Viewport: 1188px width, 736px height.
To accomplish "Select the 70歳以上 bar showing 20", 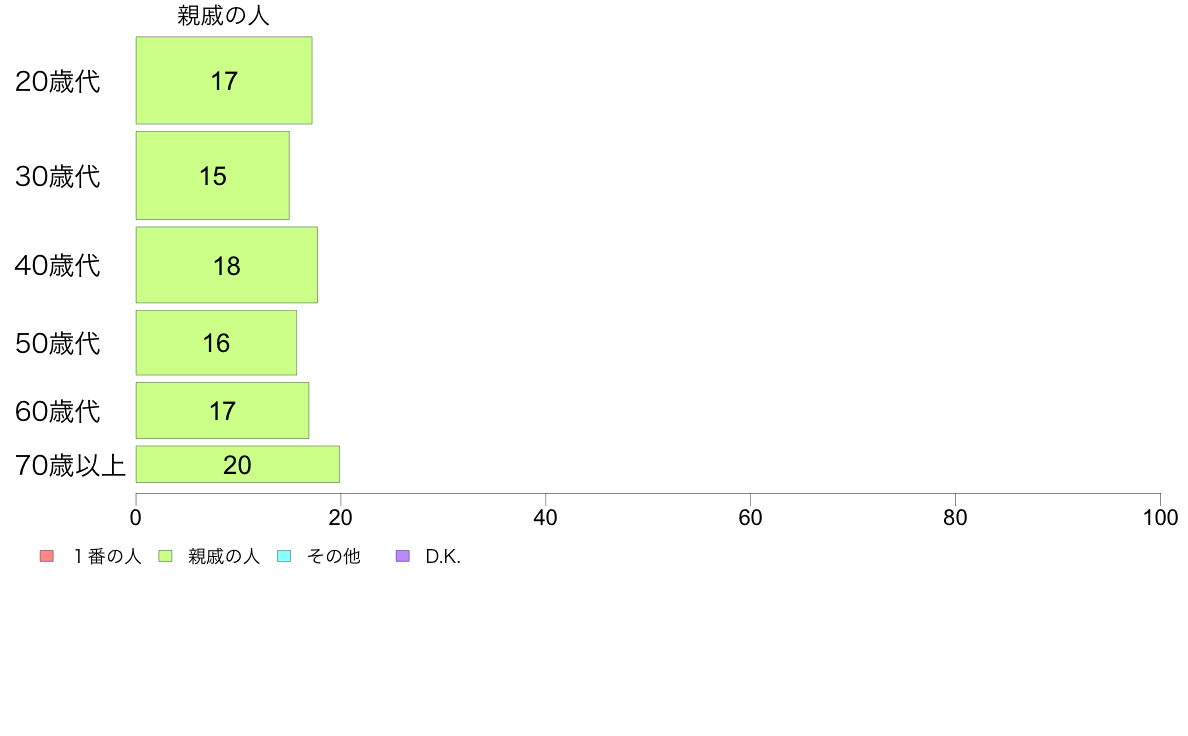I will coord(238,465).
